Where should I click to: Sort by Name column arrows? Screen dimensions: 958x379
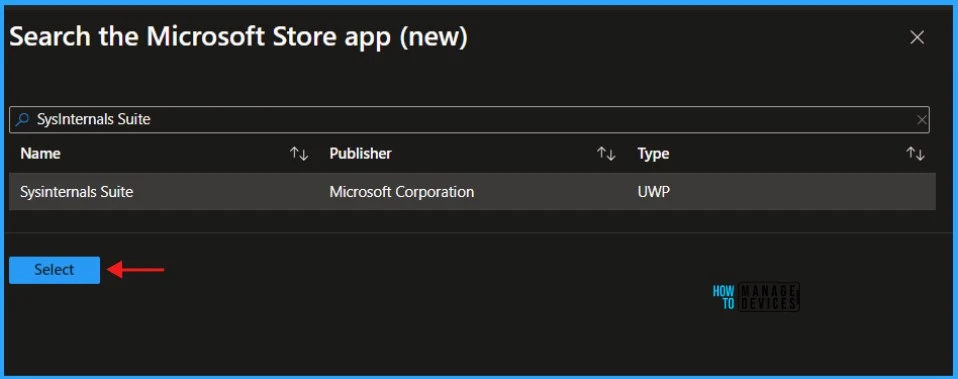coord(299,154)
